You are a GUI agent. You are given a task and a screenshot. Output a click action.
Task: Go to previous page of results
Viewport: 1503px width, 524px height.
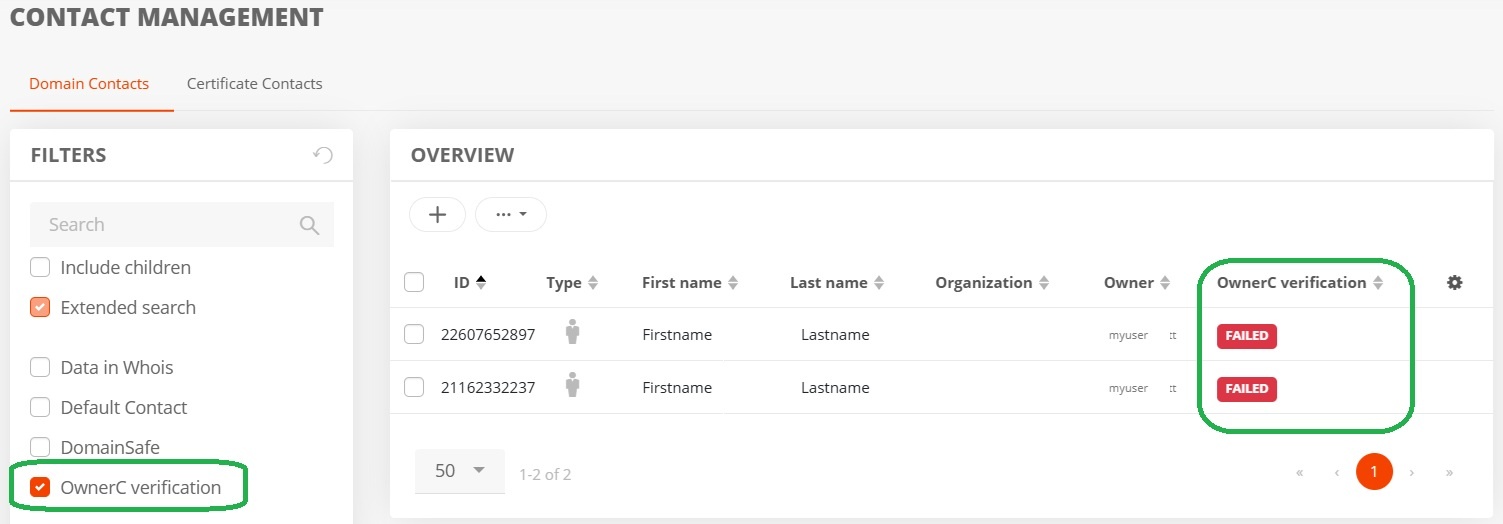pyautogui.click(x=1336, y=472)
